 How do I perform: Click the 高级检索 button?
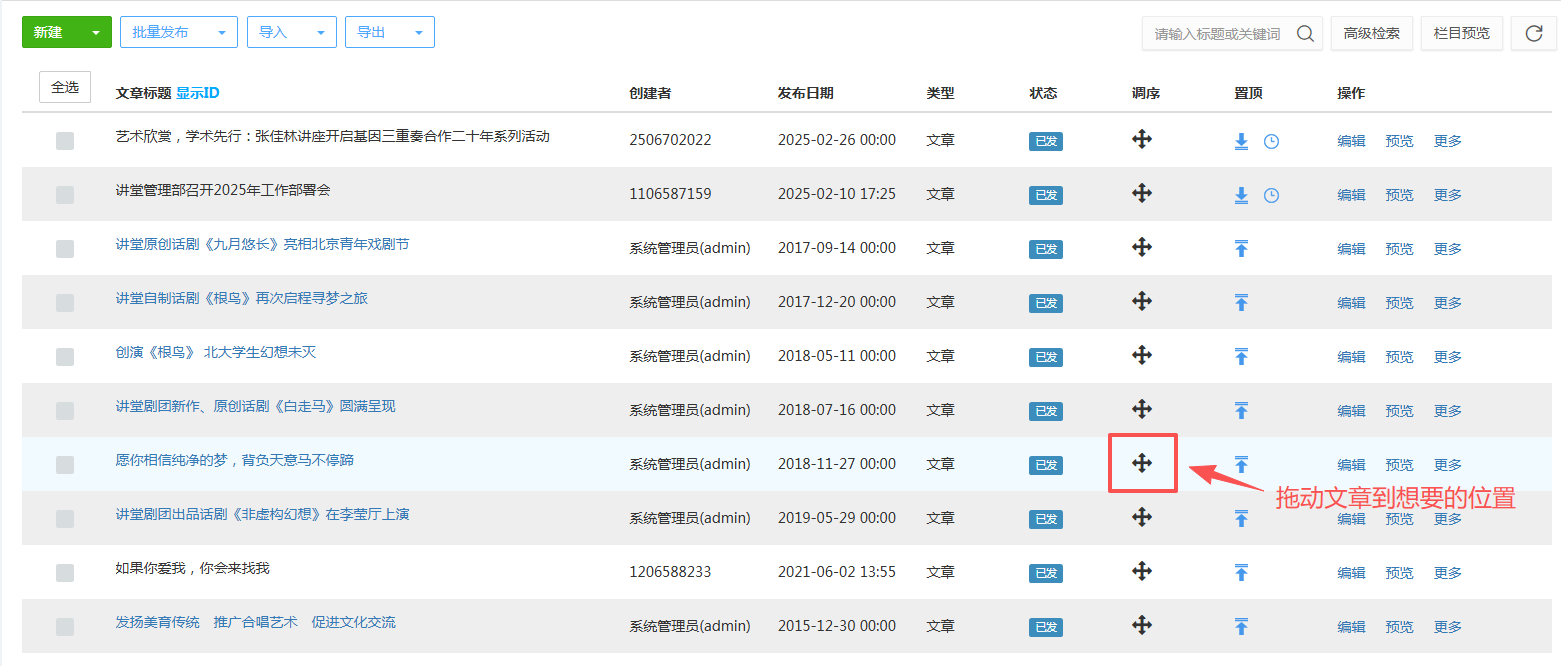1371,33
